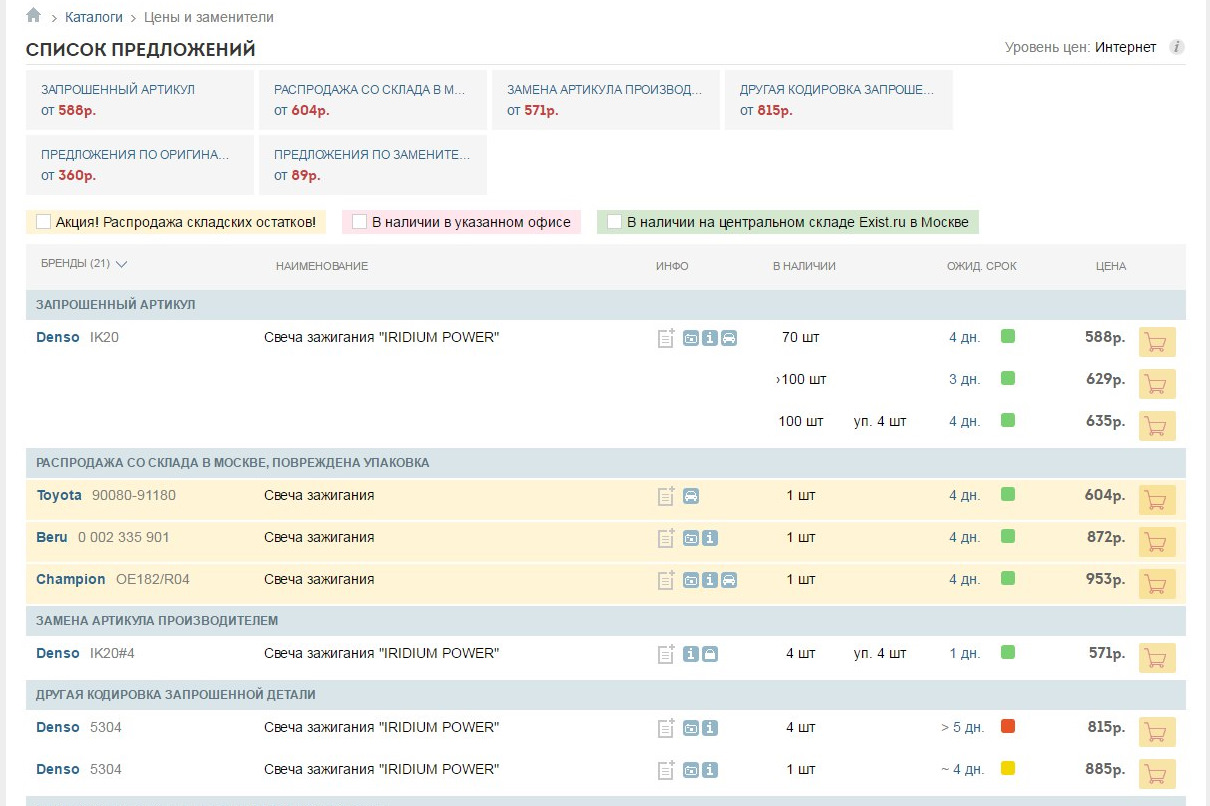Screen dimensions: 1210x806
Task: Add Champion OE182/R04 to cart
Action: (1157, 584)
